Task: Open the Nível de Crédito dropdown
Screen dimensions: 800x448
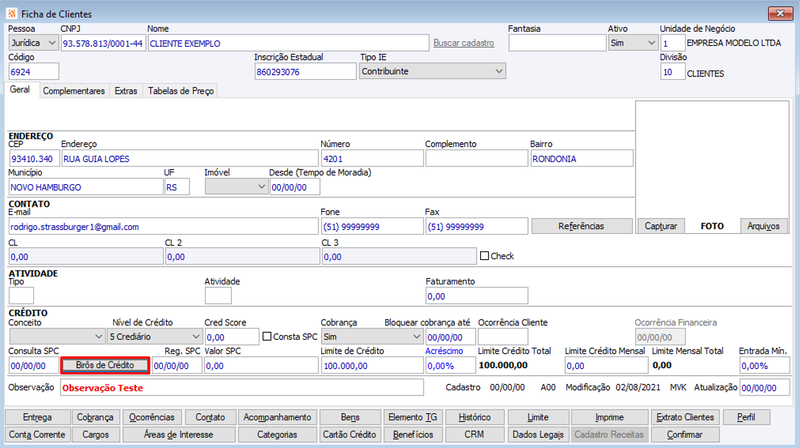Action: point(155,337)
